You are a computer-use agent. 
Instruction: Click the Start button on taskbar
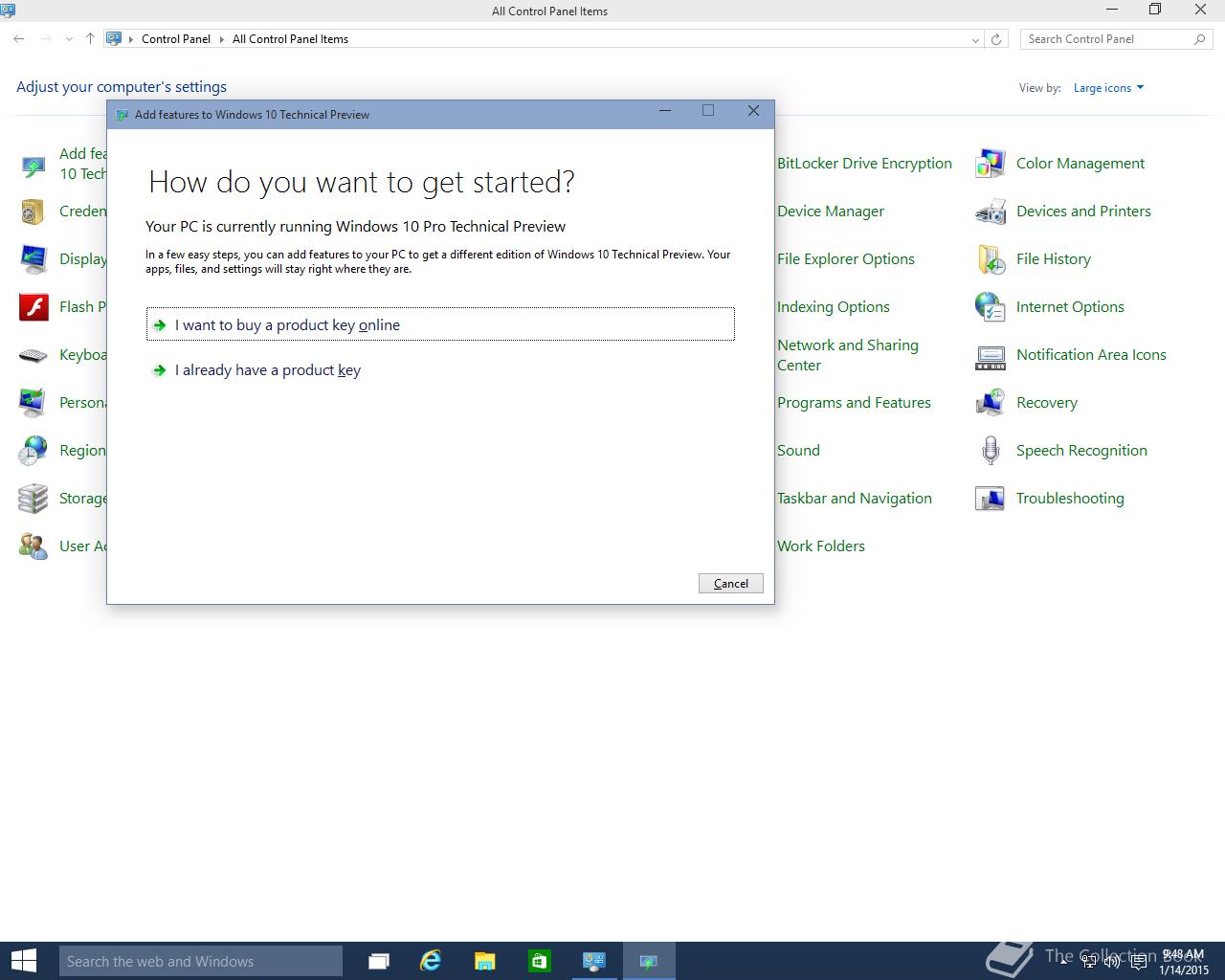click(23, 961)
